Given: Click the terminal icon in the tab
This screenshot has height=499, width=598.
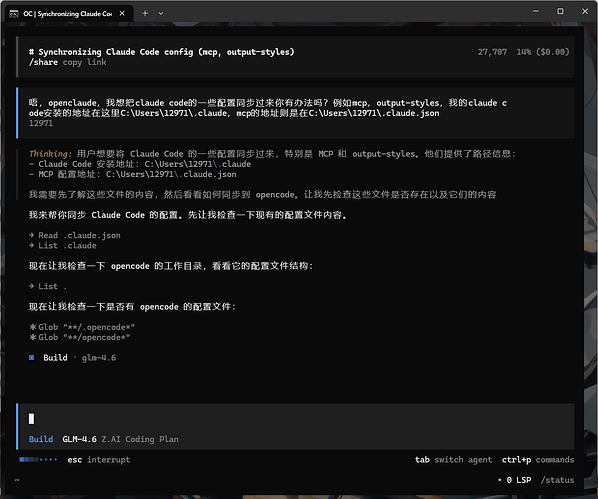Looking at the screenshot, I should pos(14,14).
